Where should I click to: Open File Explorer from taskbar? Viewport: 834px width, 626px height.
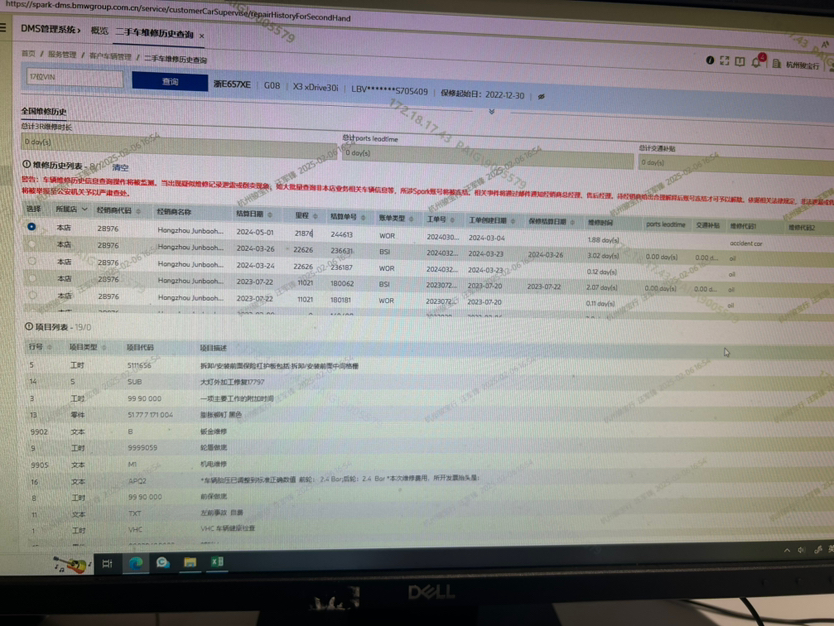click(190, 562)
